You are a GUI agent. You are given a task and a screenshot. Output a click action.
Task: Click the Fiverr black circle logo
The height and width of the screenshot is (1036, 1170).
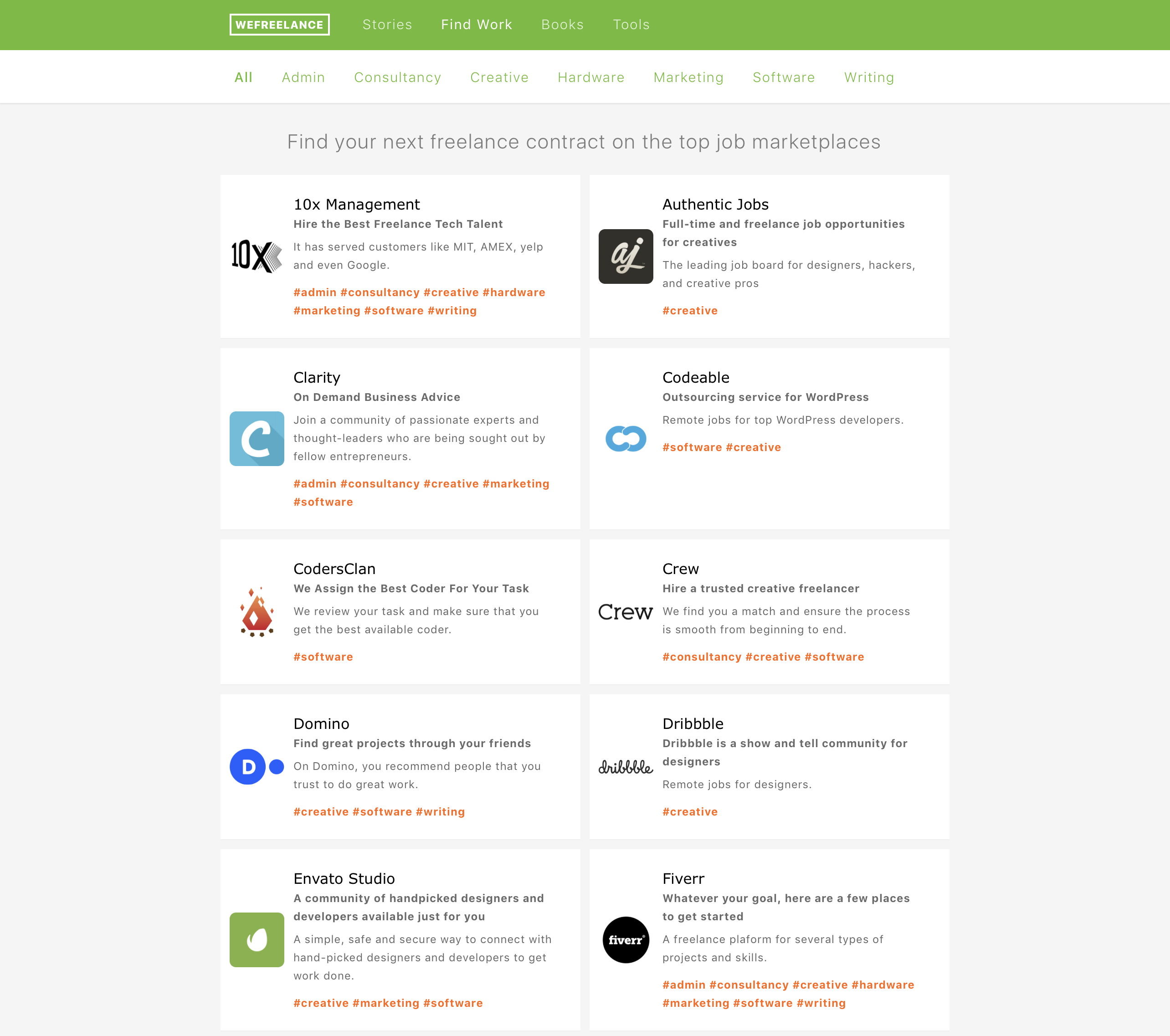tap(625, 939)
